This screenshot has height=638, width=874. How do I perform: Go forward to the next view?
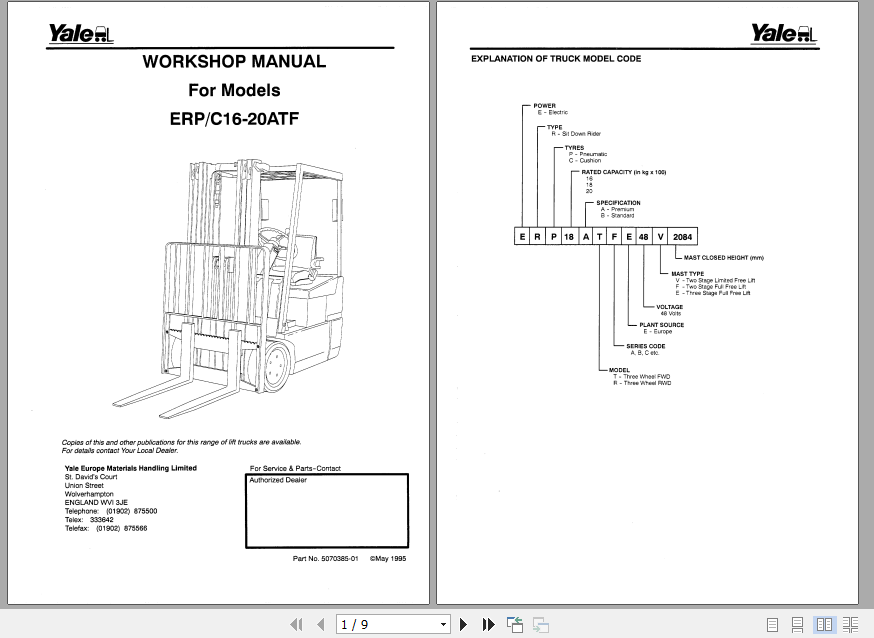(541, 624)
